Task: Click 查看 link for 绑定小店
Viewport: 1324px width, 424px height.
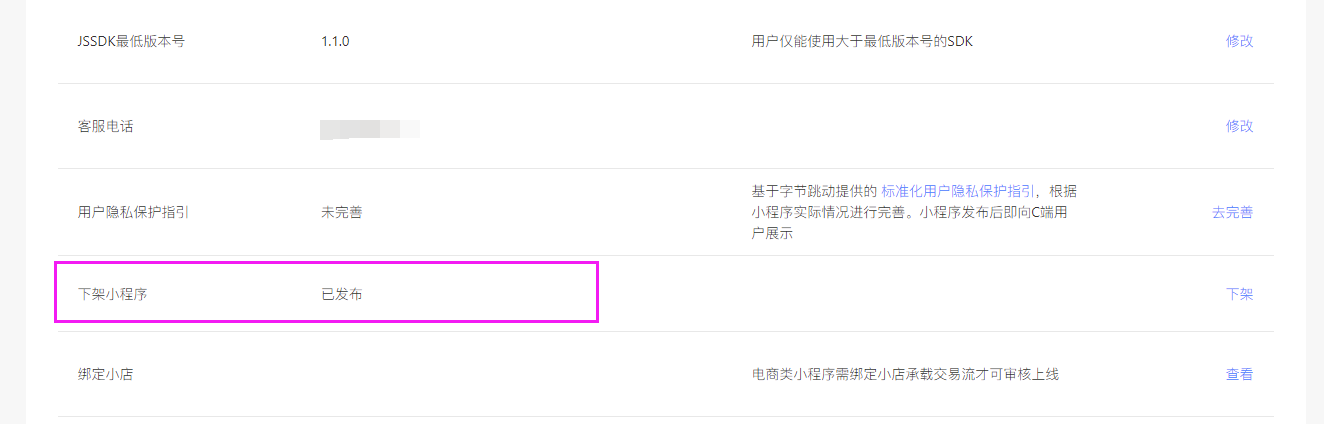Action: pyautogui.click(x=1239, y=374)
